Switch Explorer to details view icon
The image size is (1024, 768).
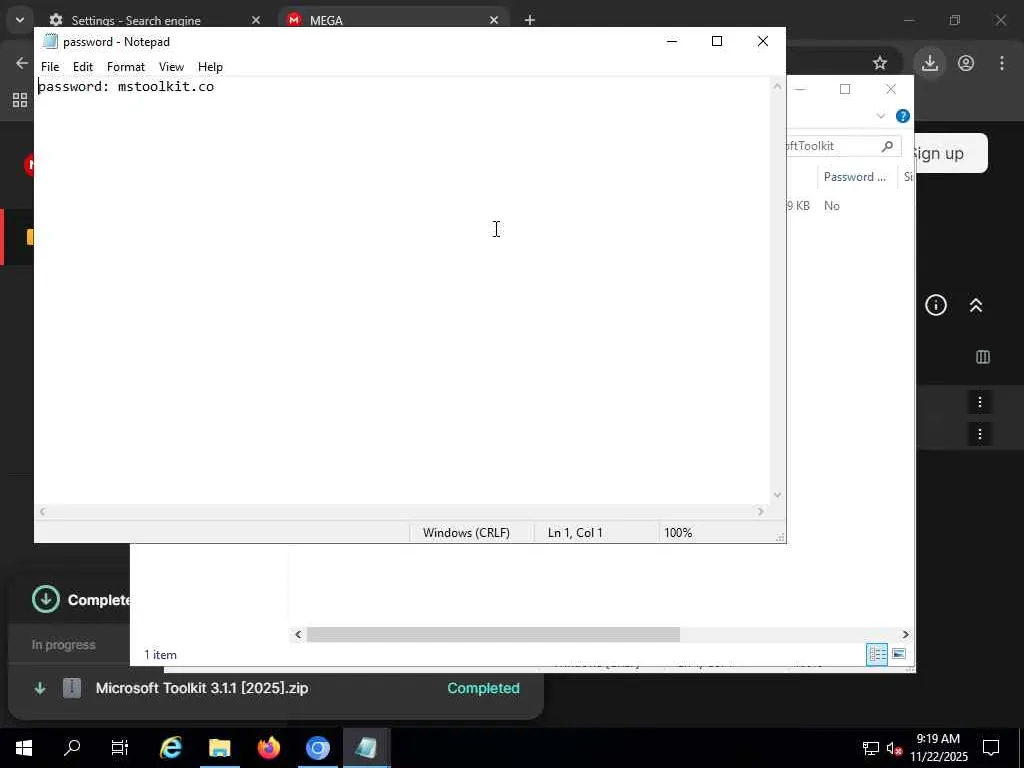tap(876, 654)
